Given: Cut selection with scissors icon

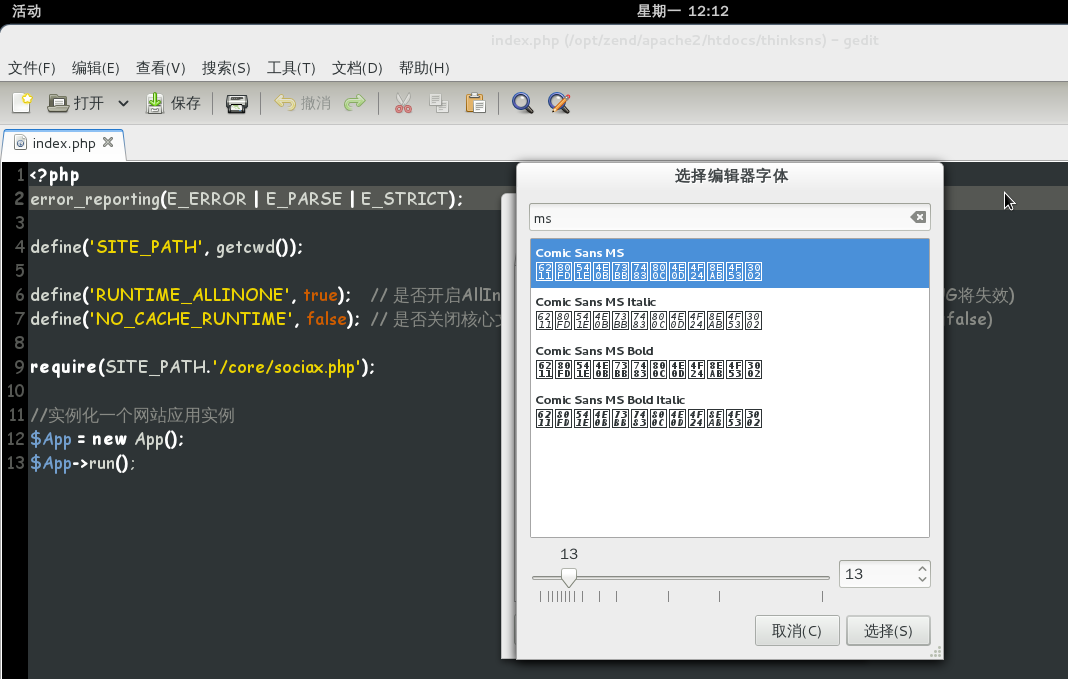Looking at the screenshot, I should [403, 103].
